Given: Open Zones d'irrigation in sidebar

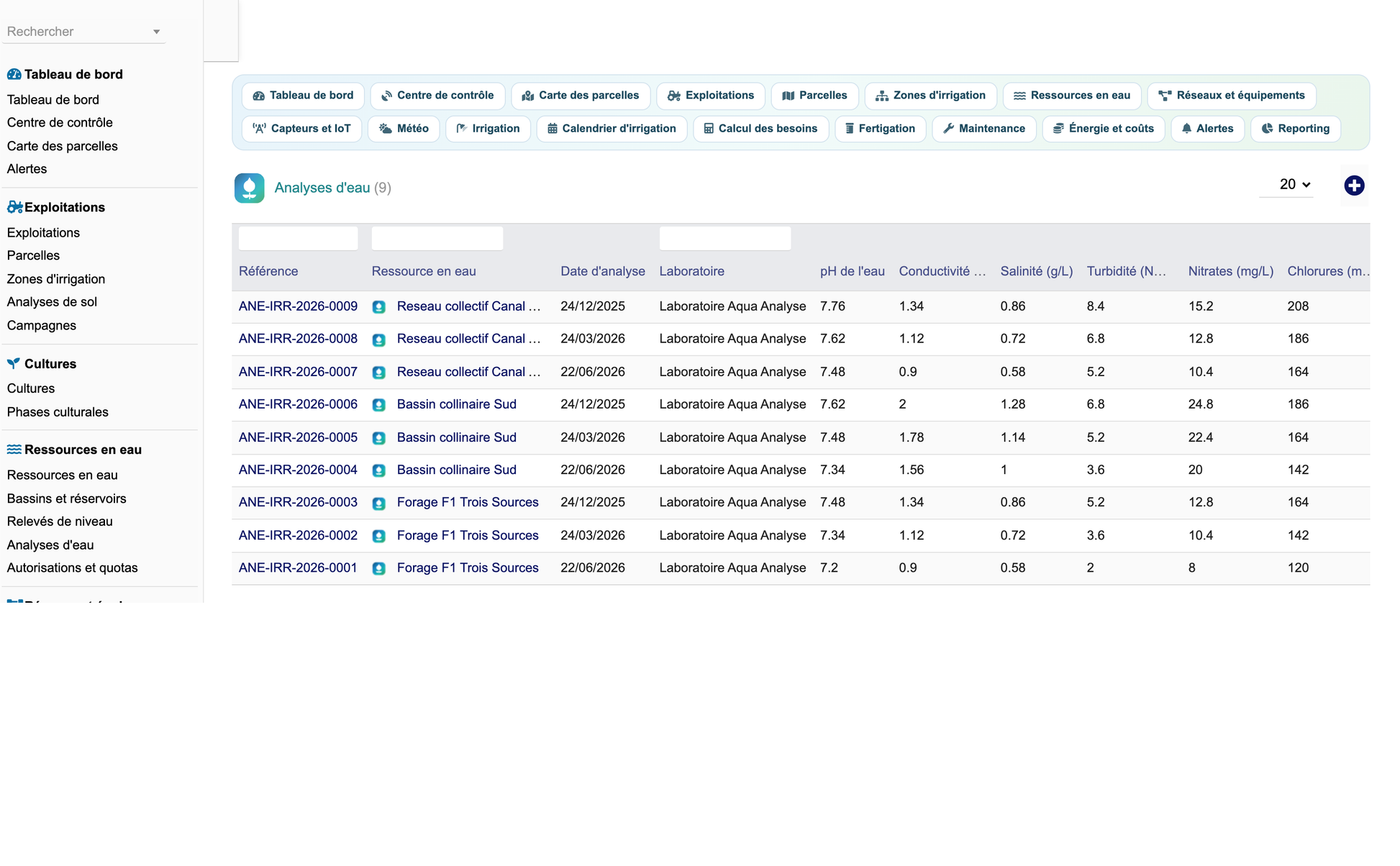Looking at the screenshot, I should pyautogui.click(x=56, y=279).
